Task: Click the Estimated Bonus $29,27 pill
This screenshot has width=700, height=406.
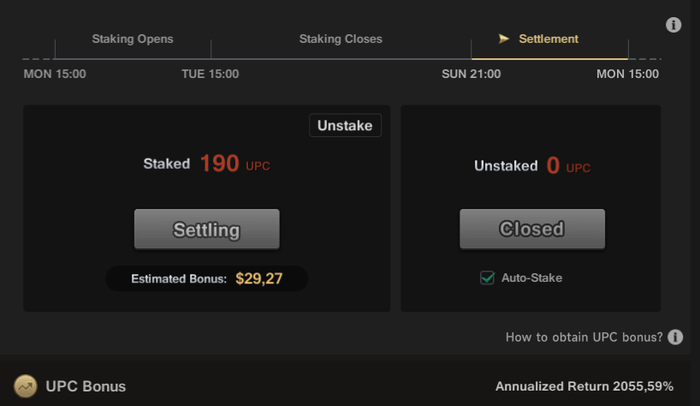Action: (207, 279)
